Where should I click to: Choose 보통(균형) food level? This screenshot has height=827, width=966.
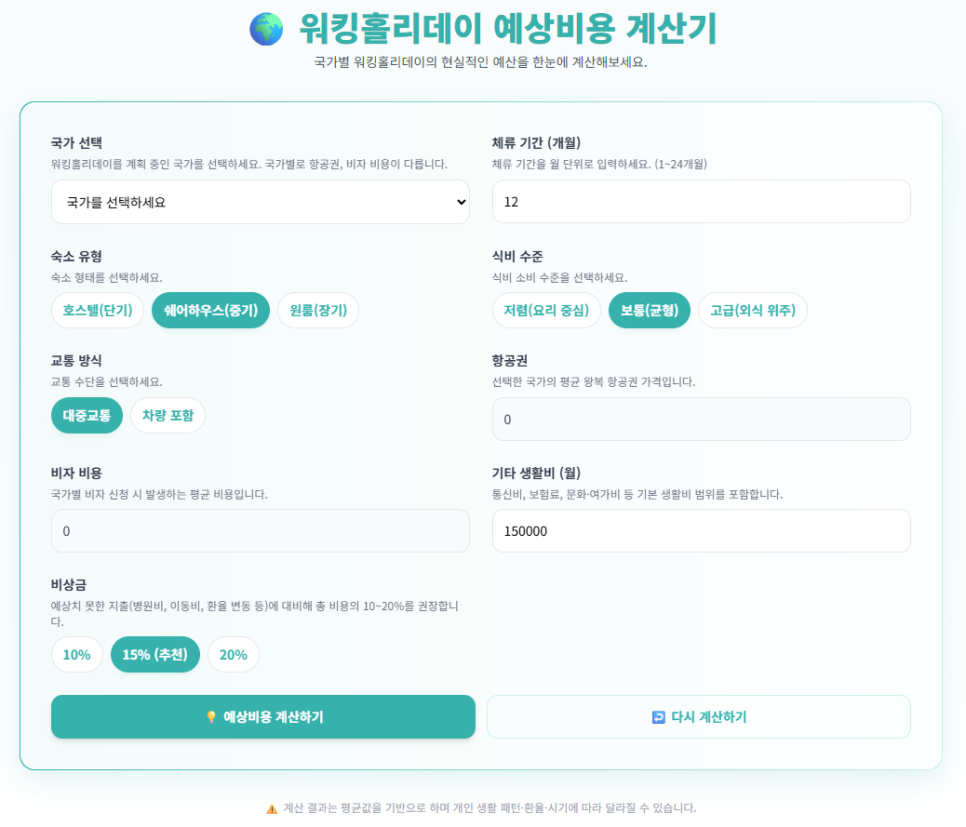tap(649, 310)
